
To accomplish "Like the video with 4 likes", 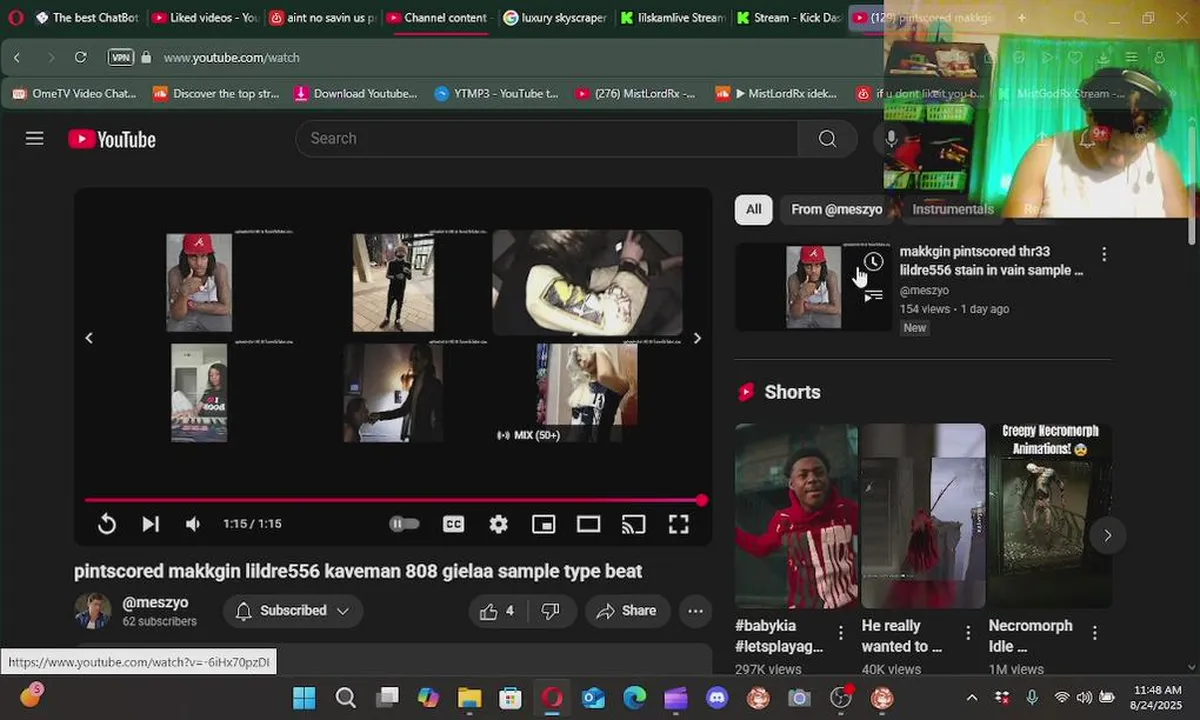I will coord(497,611).
